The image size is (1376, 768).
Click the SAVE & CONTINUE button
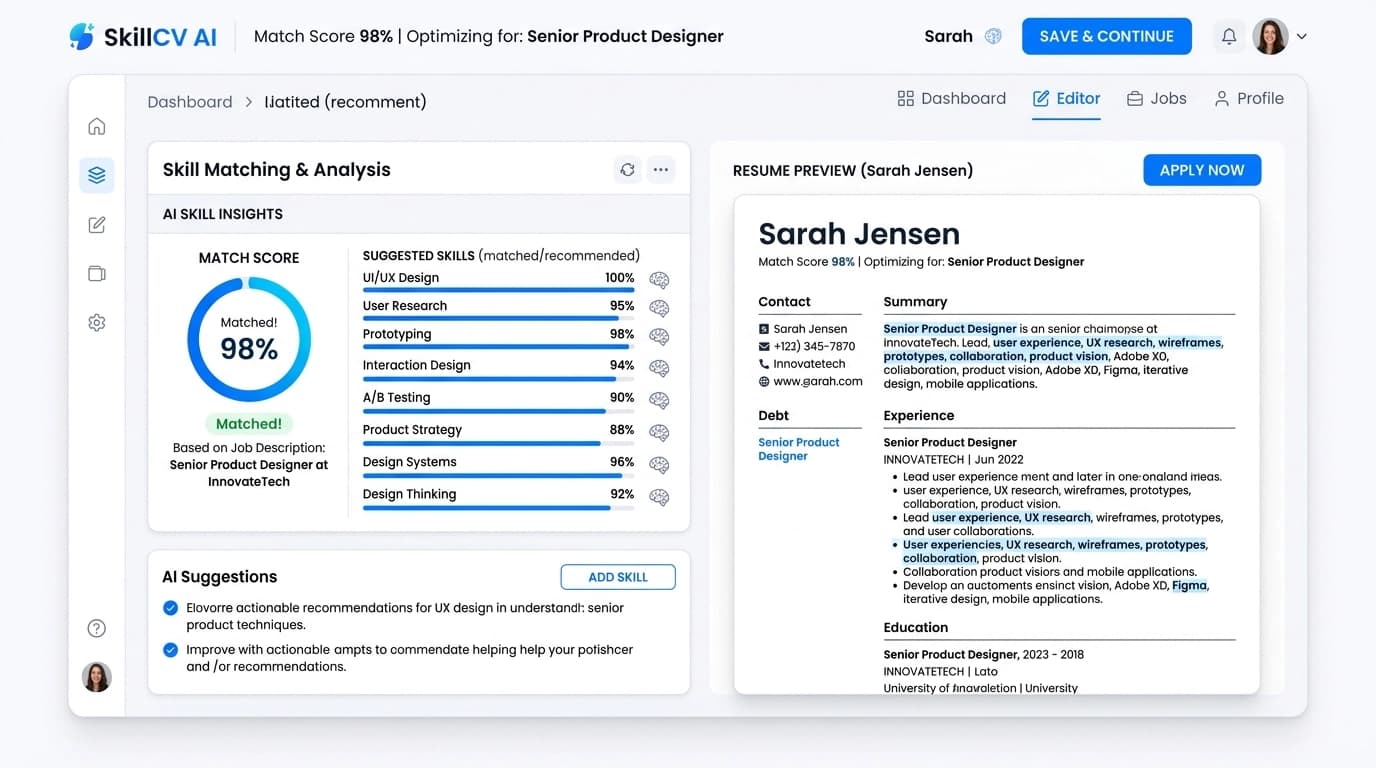click(1106, 36)
